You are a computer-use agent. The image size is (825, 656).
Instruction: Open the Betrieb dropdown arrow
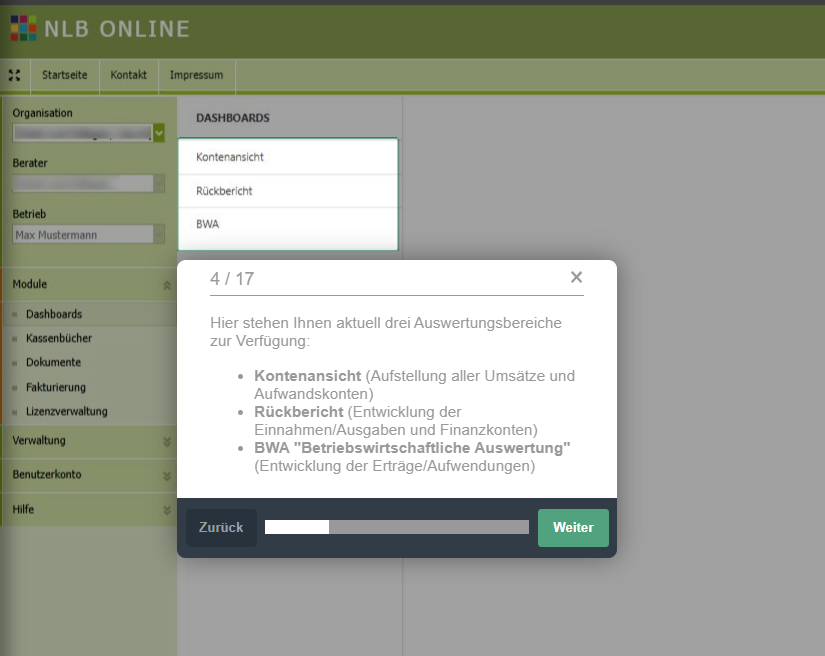[159, 234]
